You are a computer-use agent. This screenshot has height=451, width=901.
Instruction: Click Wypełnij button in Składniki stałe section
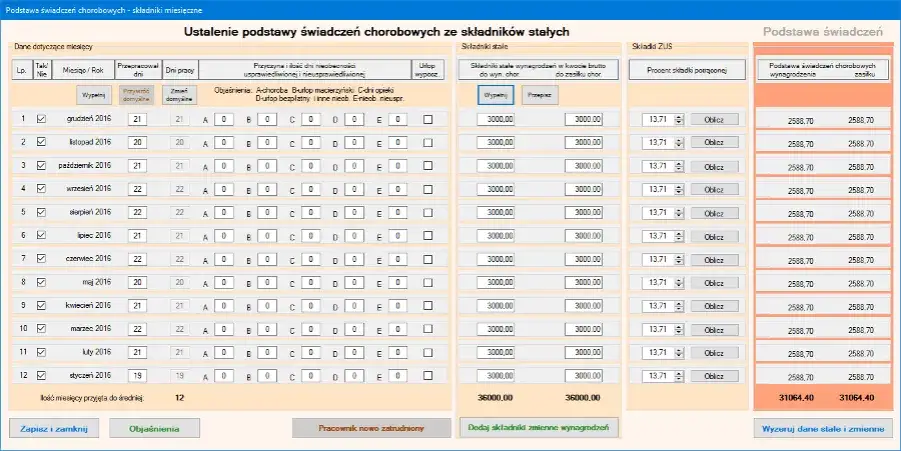(x=497, y=94)
